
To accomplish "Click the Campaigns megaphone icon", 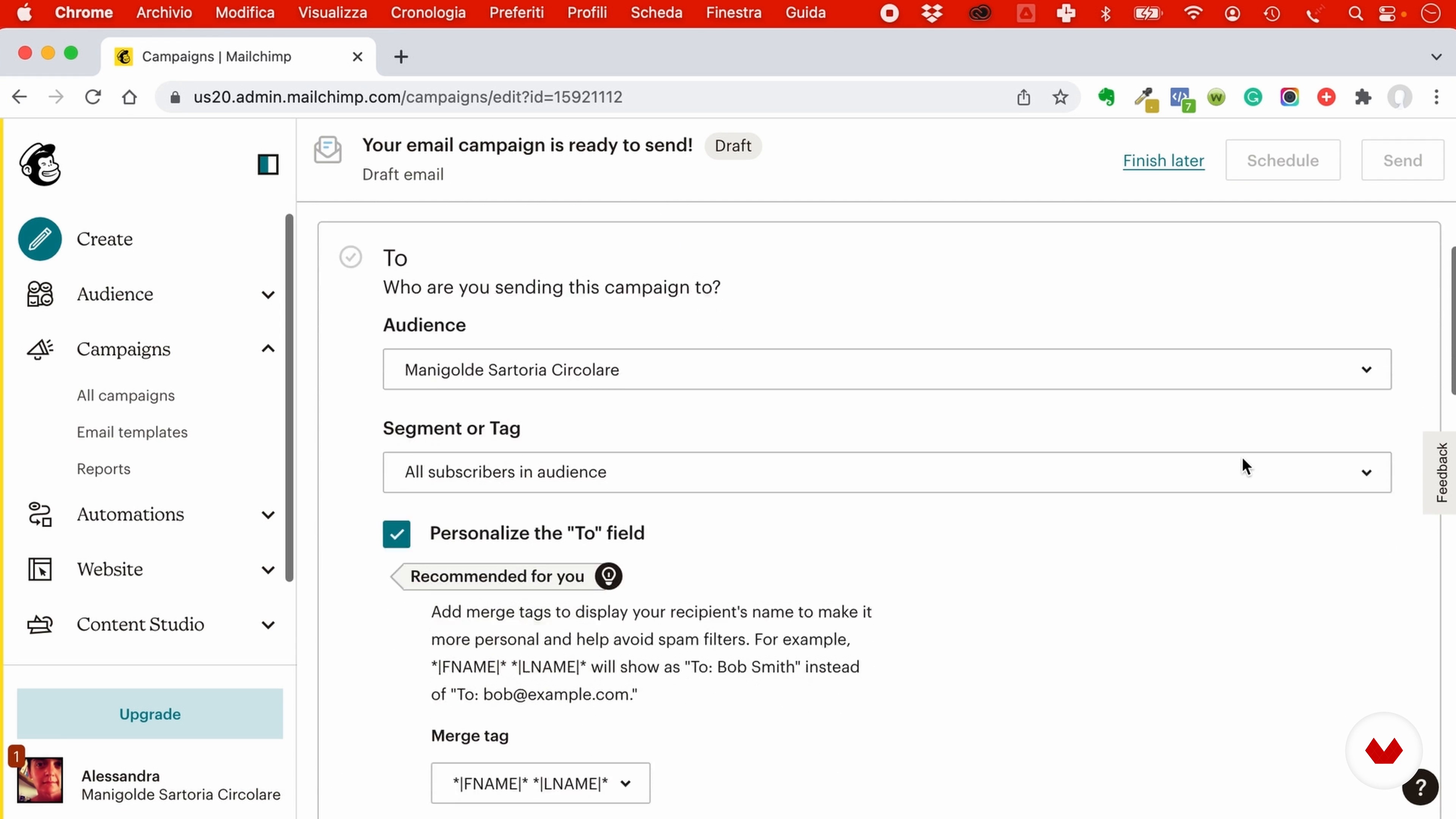I will tap(39, 349).
